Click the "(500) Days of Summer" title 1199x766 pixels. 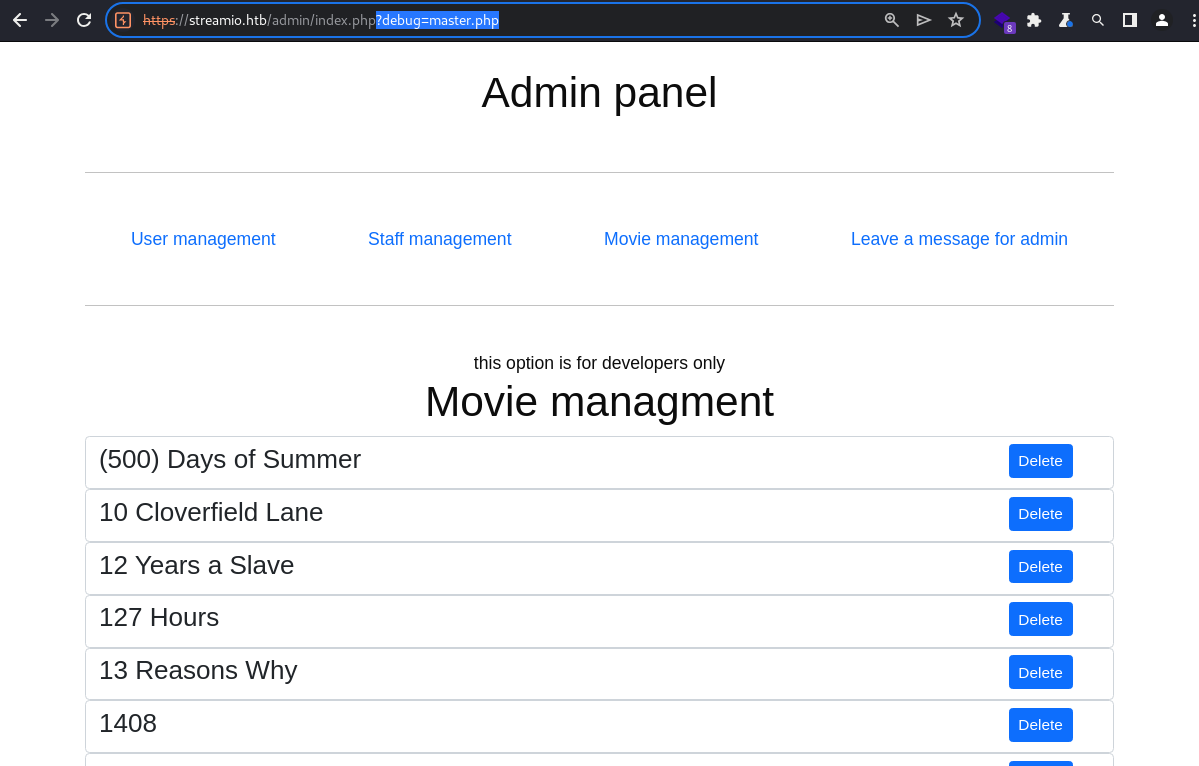pyautogui.click(x=229, y=459)
